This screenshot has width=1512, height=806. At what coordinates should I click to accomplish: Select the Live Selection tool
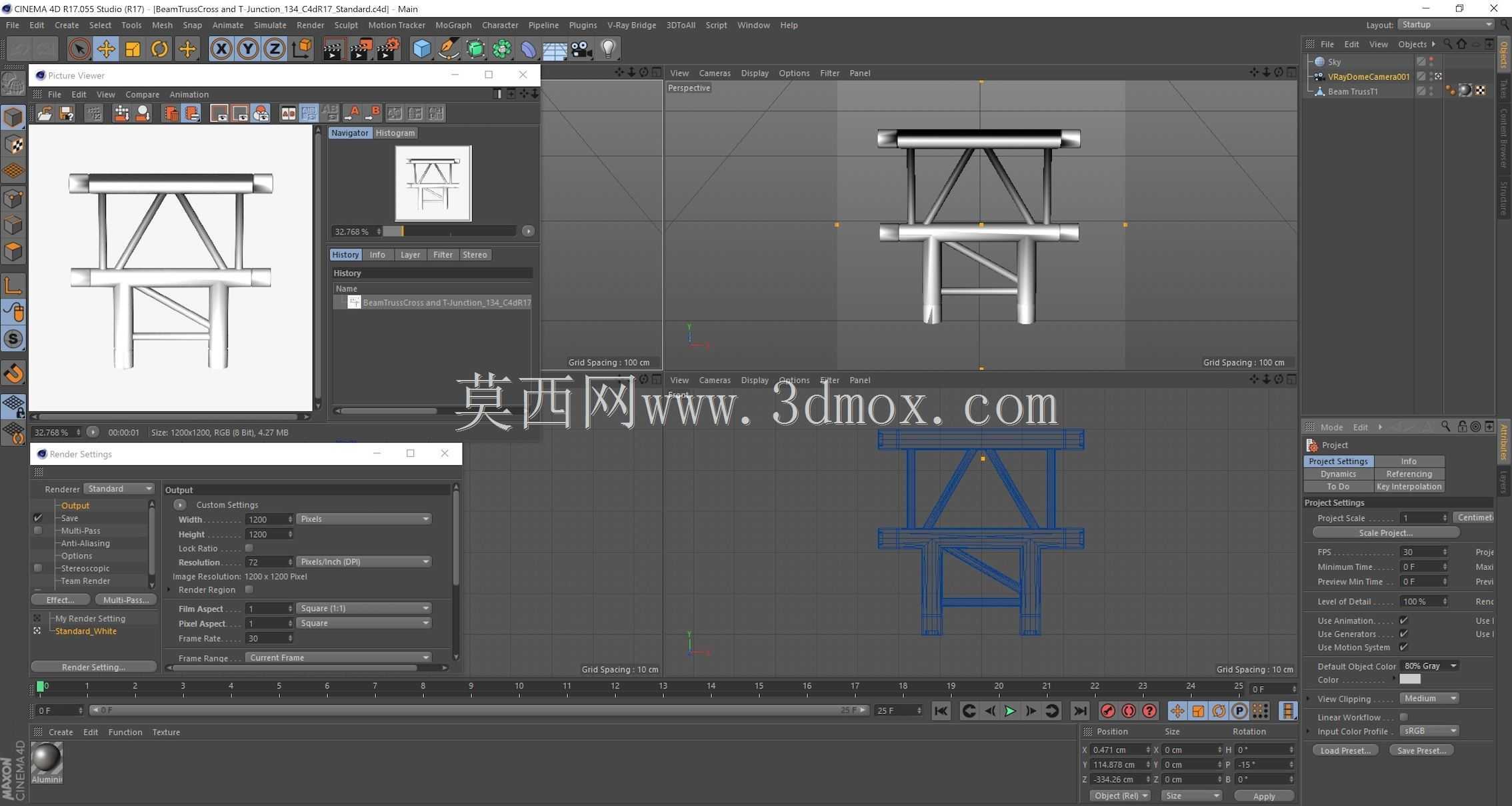[x=79, y=49]
